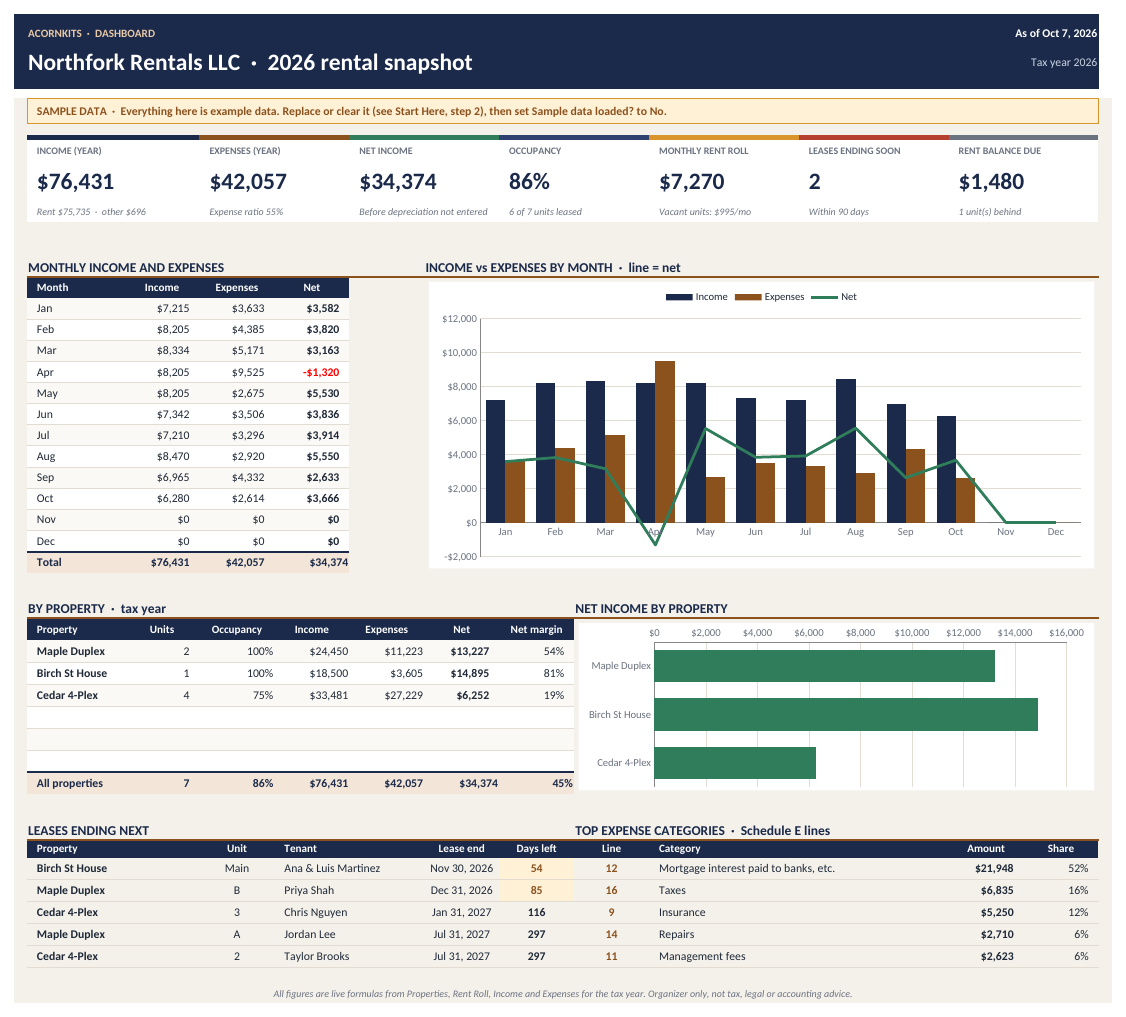The image size is (1126, 1017).
Task: Click the lease end date Jan 31, 2027
Action: click(462, 912)
